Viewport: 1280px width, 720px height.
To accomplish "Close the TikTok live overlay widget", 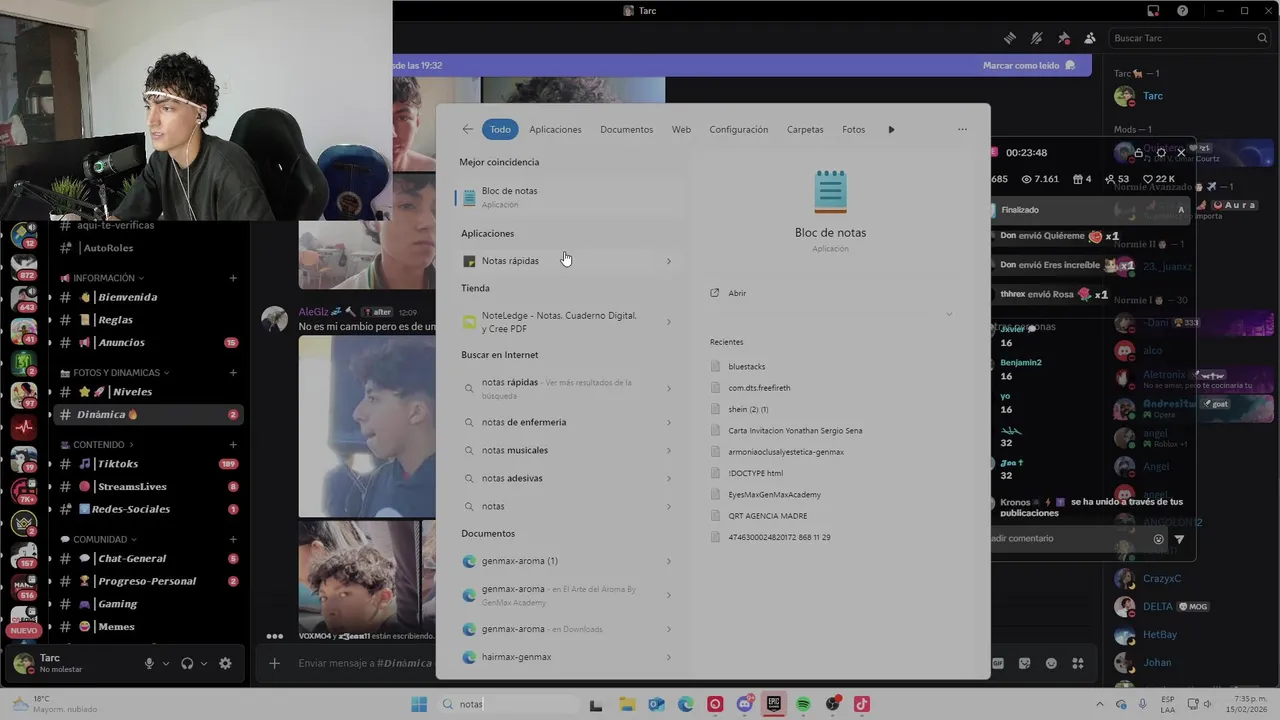I will tap(1181, 153).
